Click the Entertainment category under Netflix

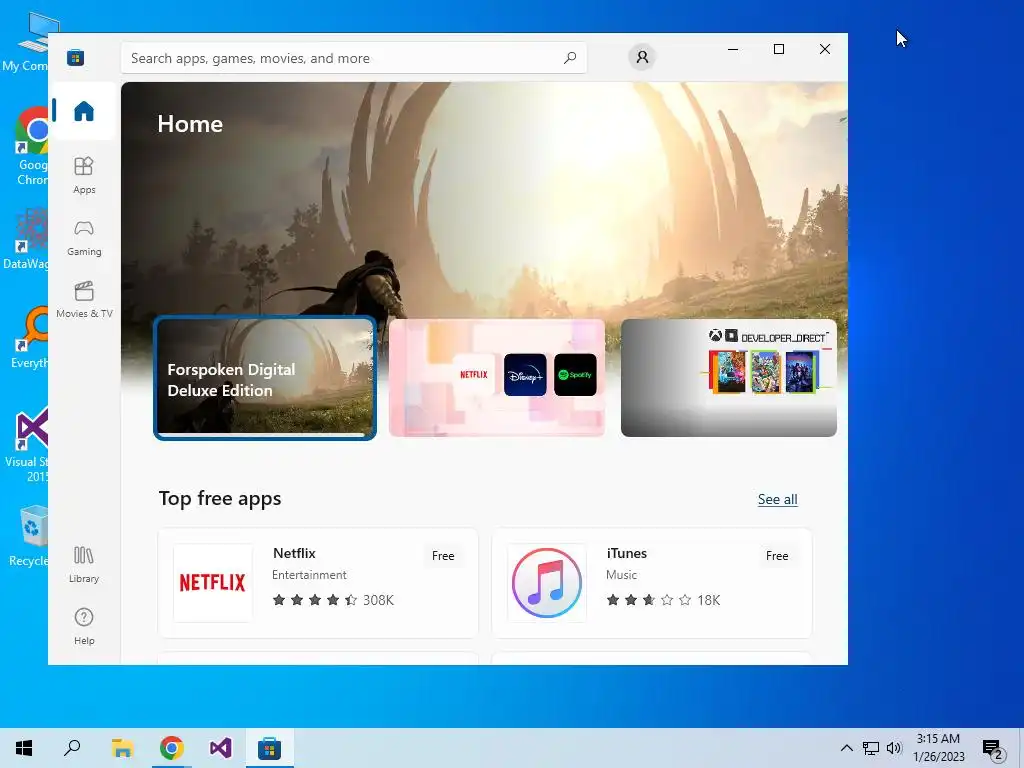[309, 575]
